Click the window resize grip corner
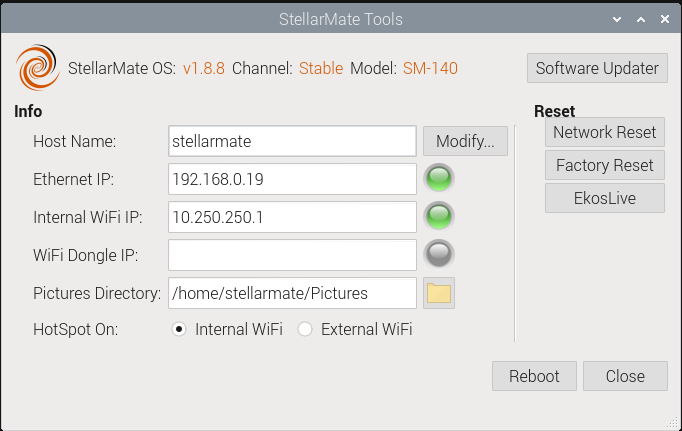 pos(674,424)
